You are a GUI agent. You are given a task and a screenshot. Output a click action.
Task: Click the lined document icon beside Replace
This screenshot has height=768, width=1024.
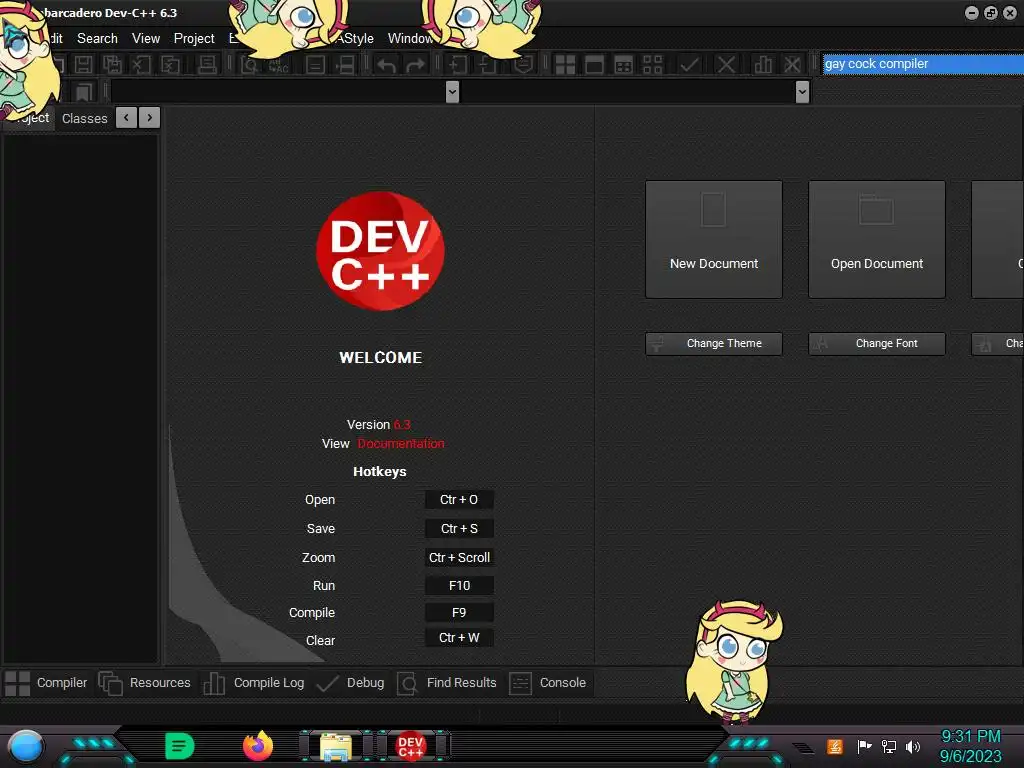click(315, 65)
